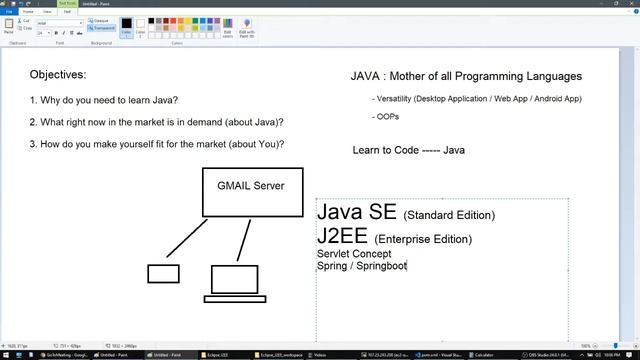Click the 'Servlet Concept' text line

coord(354,254)
